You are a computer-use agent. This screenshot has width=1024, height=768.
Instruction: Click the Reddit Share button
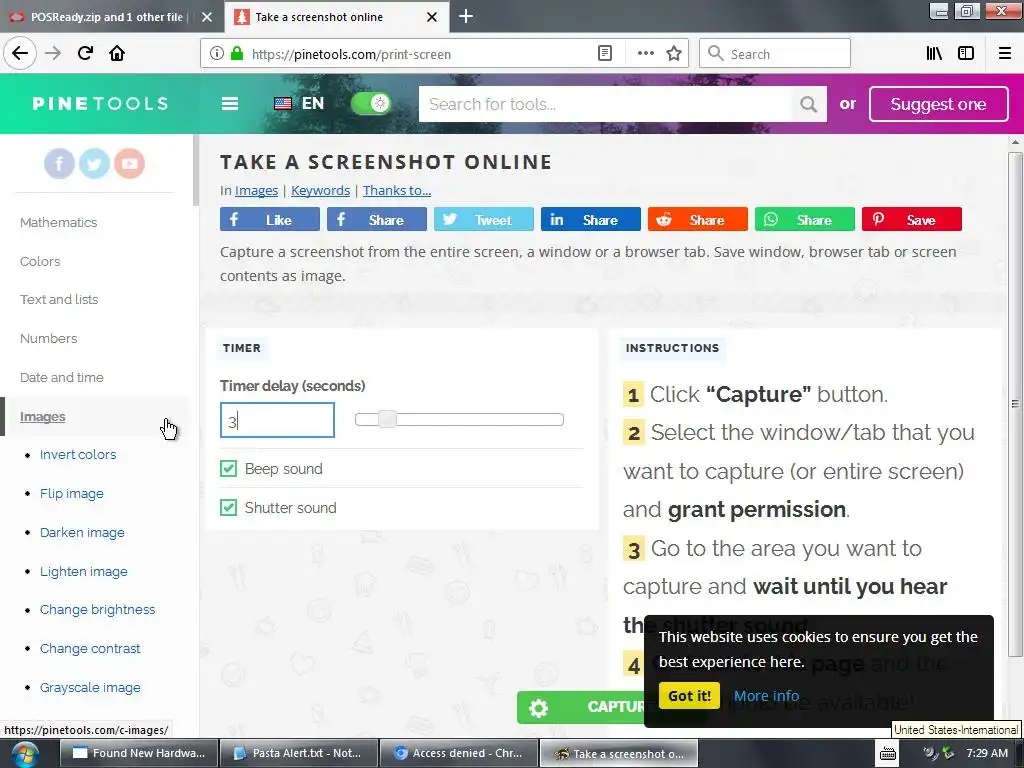click(x=697, y=219)
